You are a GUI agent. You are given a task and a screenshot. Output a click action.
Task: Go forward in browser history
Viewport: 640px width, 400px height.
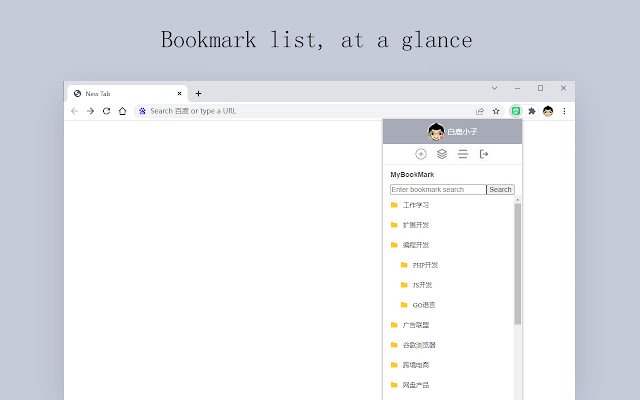90,111
